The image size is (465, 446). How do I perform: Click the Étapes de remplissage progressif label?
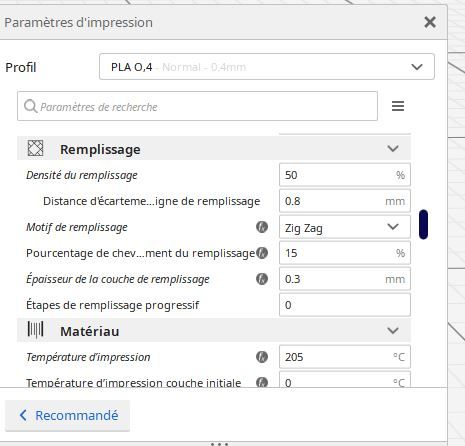coord(112,305)
